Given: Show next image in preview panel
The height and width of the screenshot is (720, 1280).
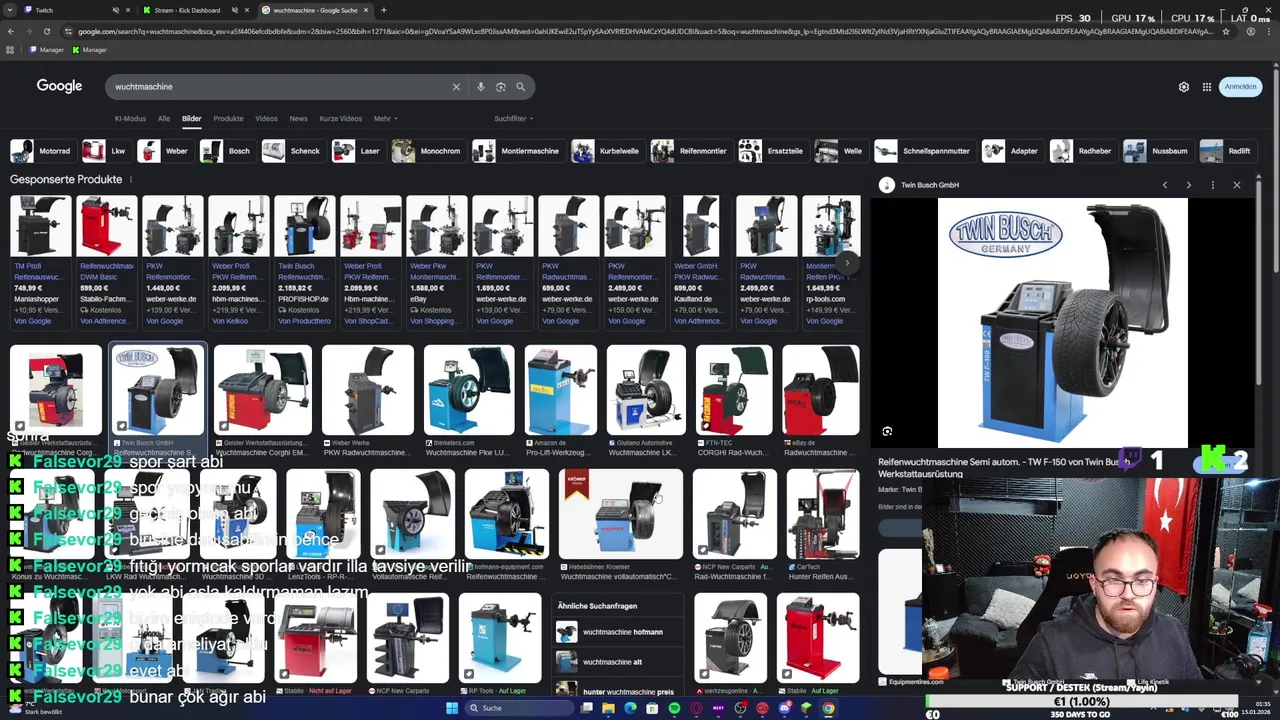Looking at the screenshot, I should click(x=1188, y=185).
